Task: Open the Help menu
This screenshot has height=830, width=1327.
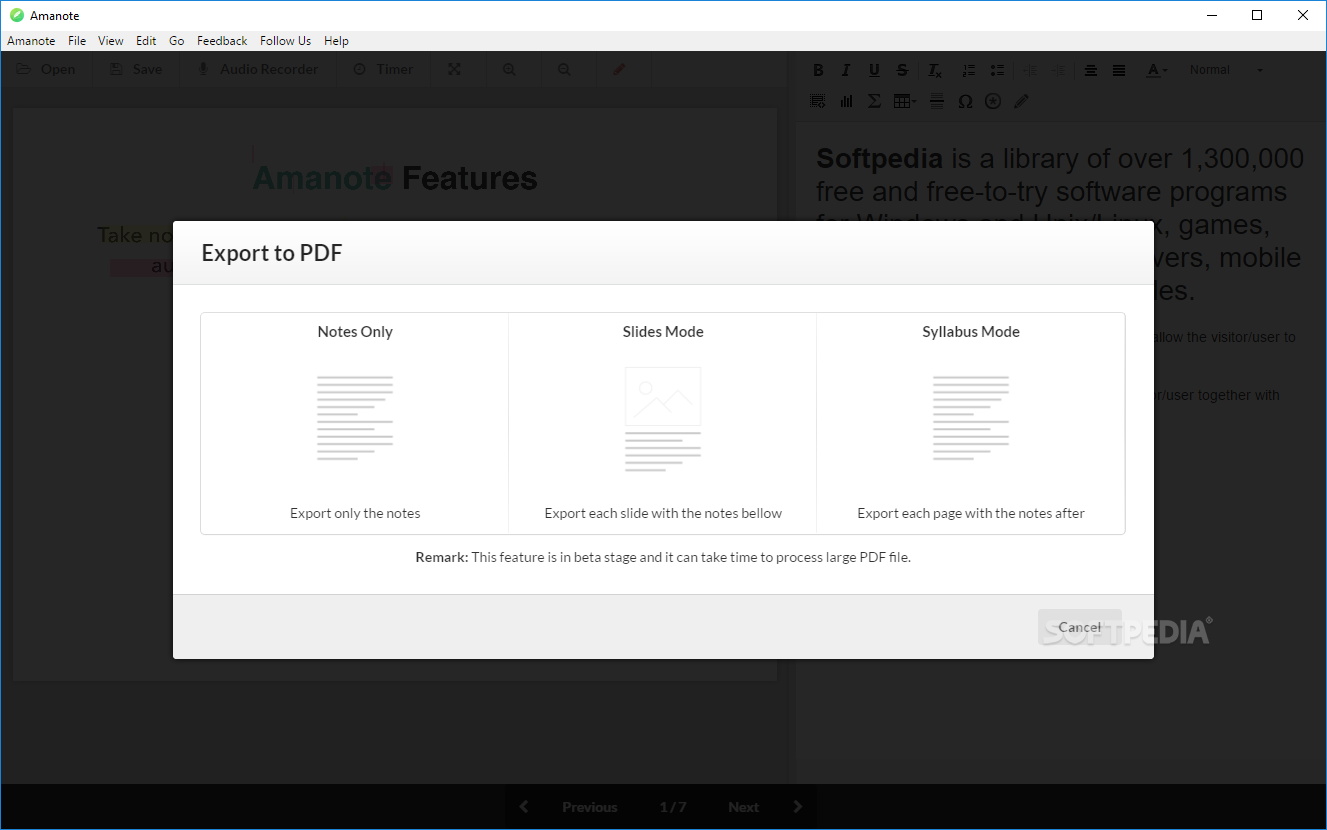Action: coord(336,41)
